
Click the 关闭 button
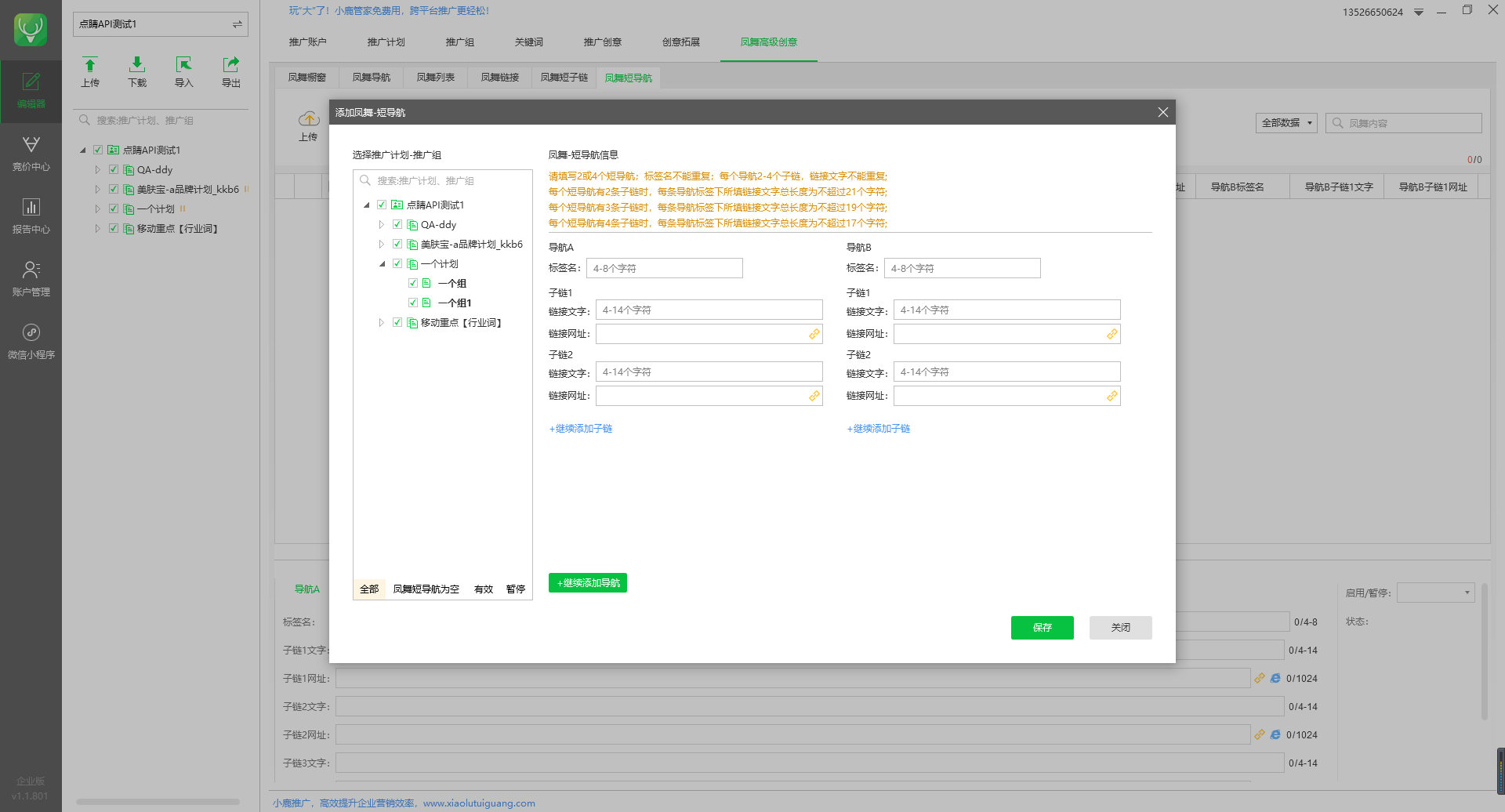1120,627
